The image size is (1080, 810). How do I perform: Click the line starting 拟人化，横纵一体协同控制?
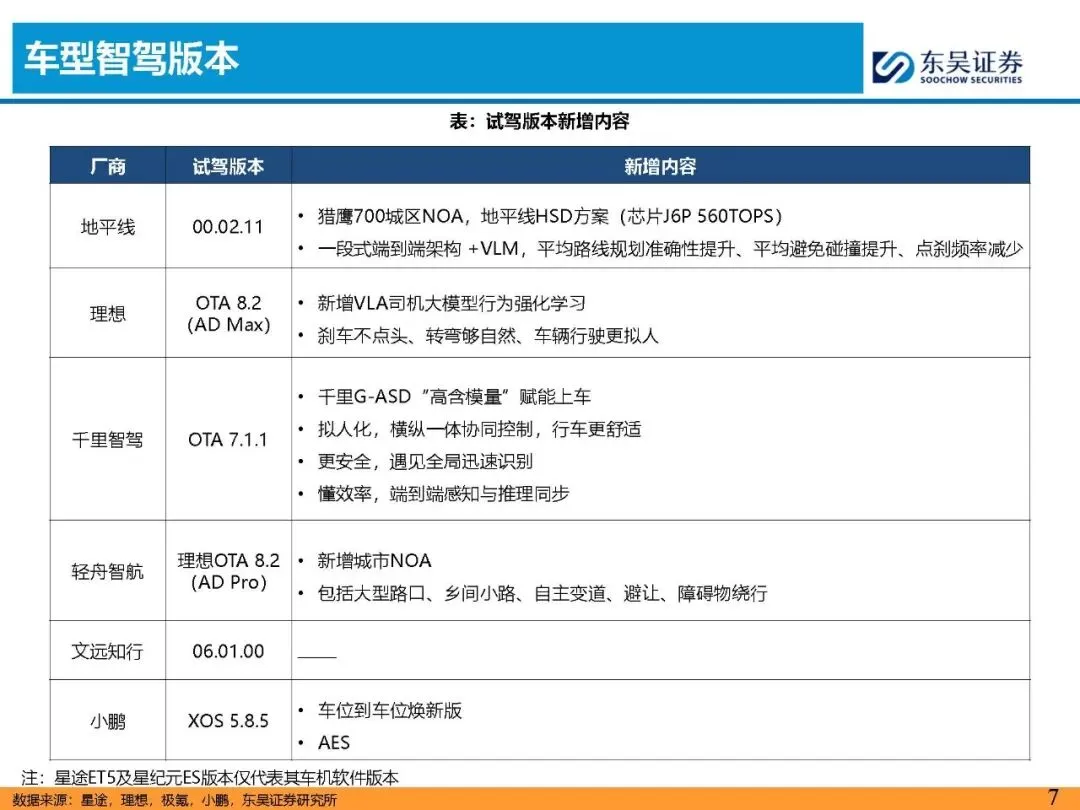pyautogui.click(x=479, y=429)
